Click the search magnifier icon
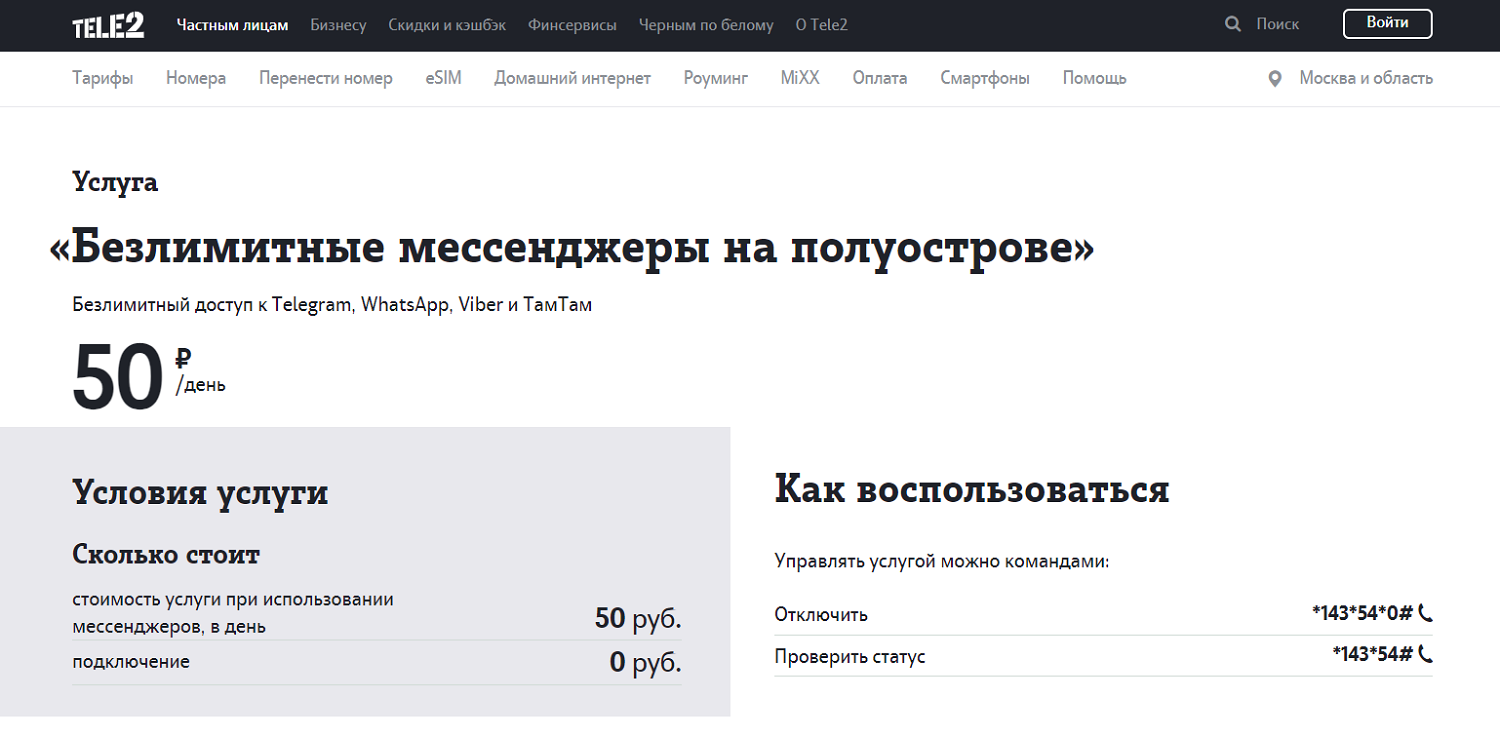 coord(1233,24)
